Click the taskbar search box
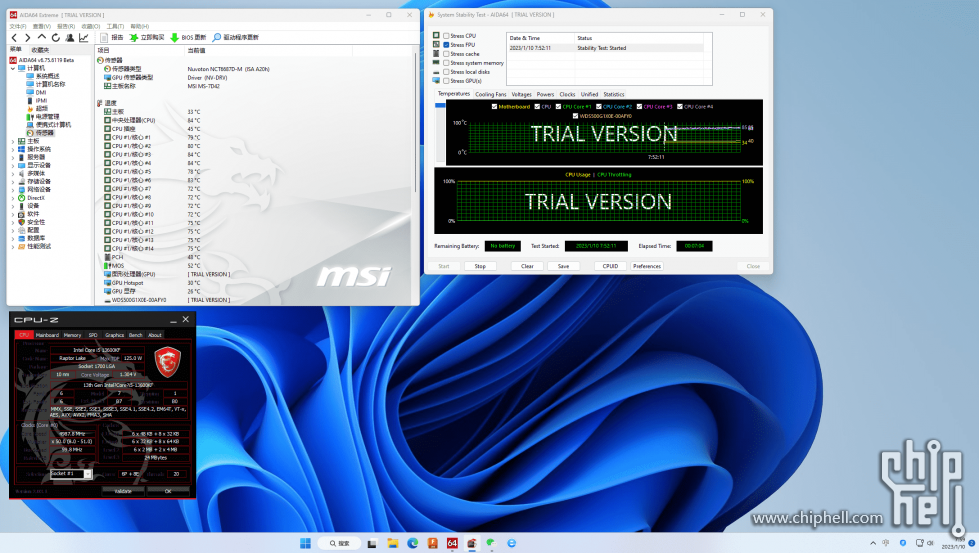Viewport: 979px width, 553px height. 339,544
